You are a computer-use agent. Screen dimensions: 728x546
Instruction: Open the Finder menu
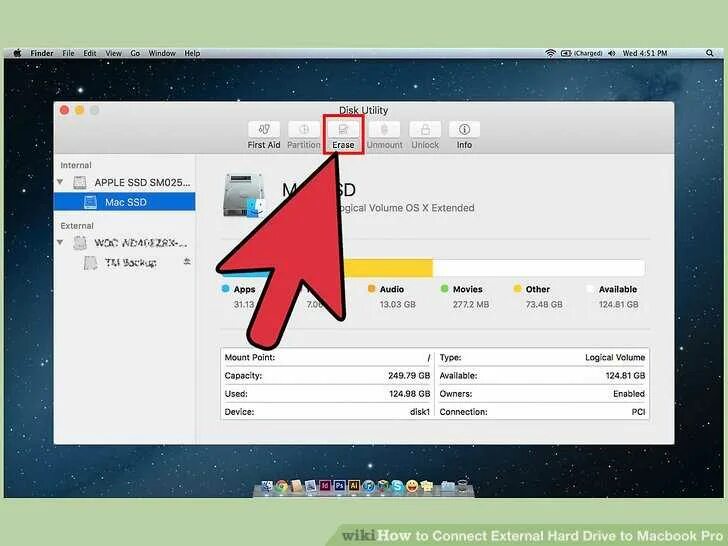click(42, 53)
